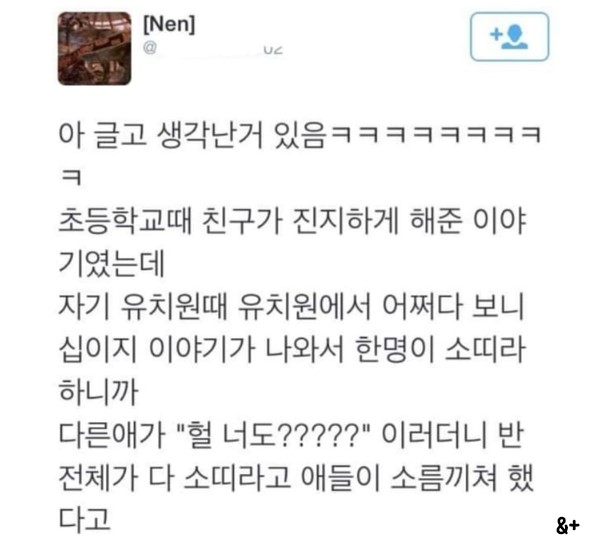Click the lone ㅋ on the second line
The image size is (600, 553).
pos(71,177)
